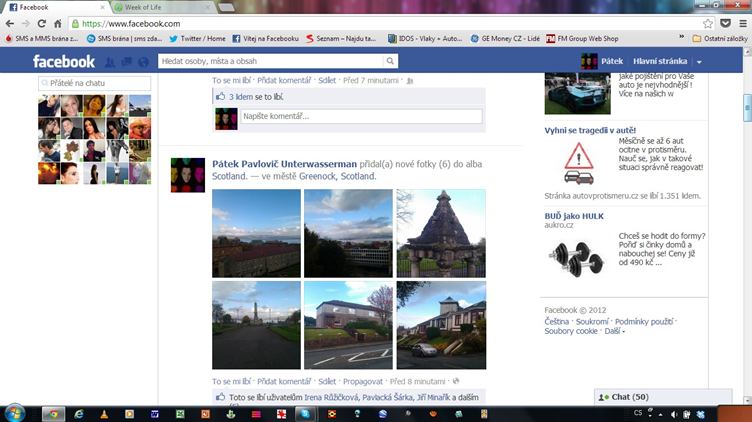Image resolution: width=752 pixels, height=422 pixels.
Task: Click Napište komentář field
Action: (x=361, y=117)
